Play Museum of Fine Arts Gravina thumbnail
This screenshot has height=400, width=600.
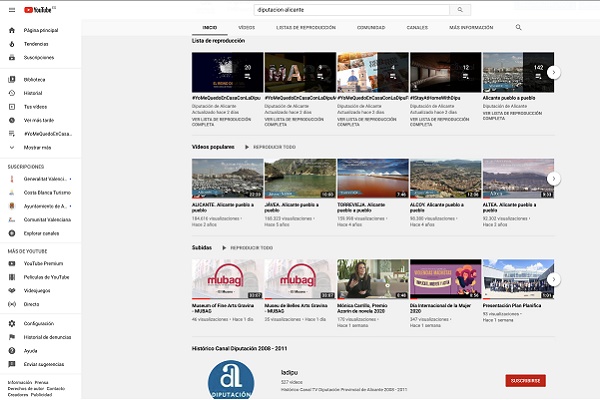coord(227,279)
